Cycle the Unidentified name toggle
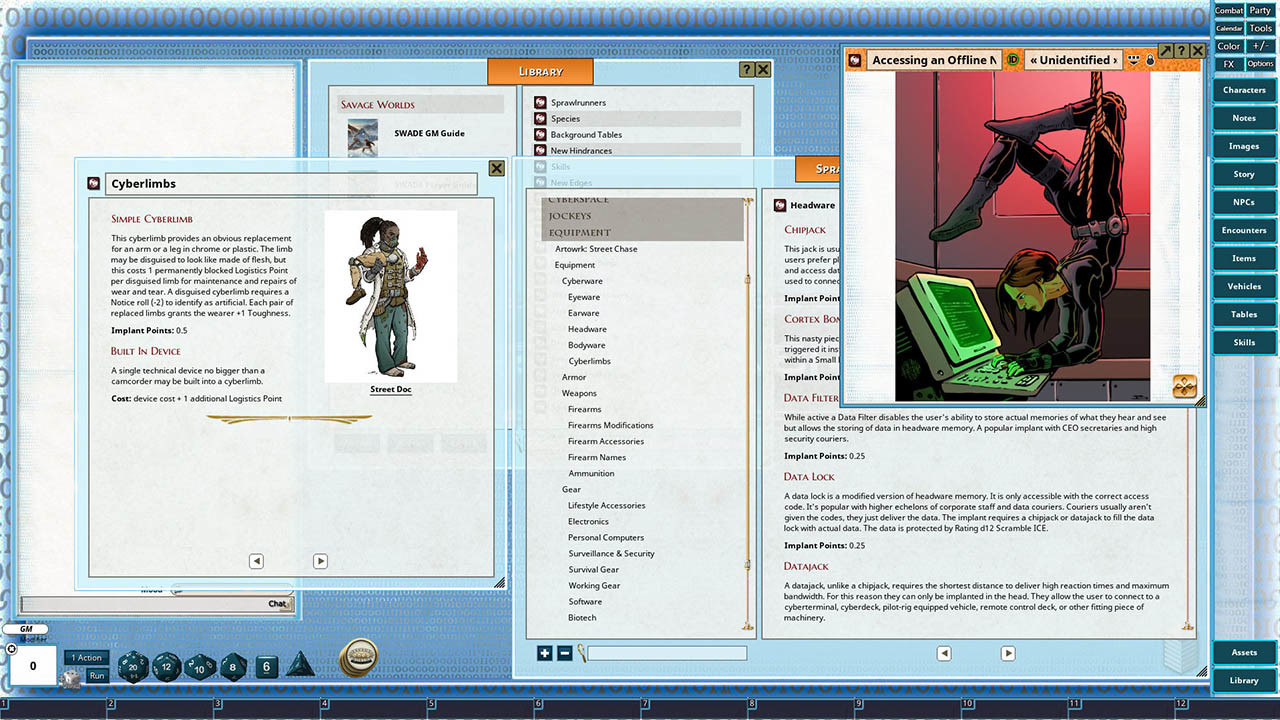 click(1073, 60)
